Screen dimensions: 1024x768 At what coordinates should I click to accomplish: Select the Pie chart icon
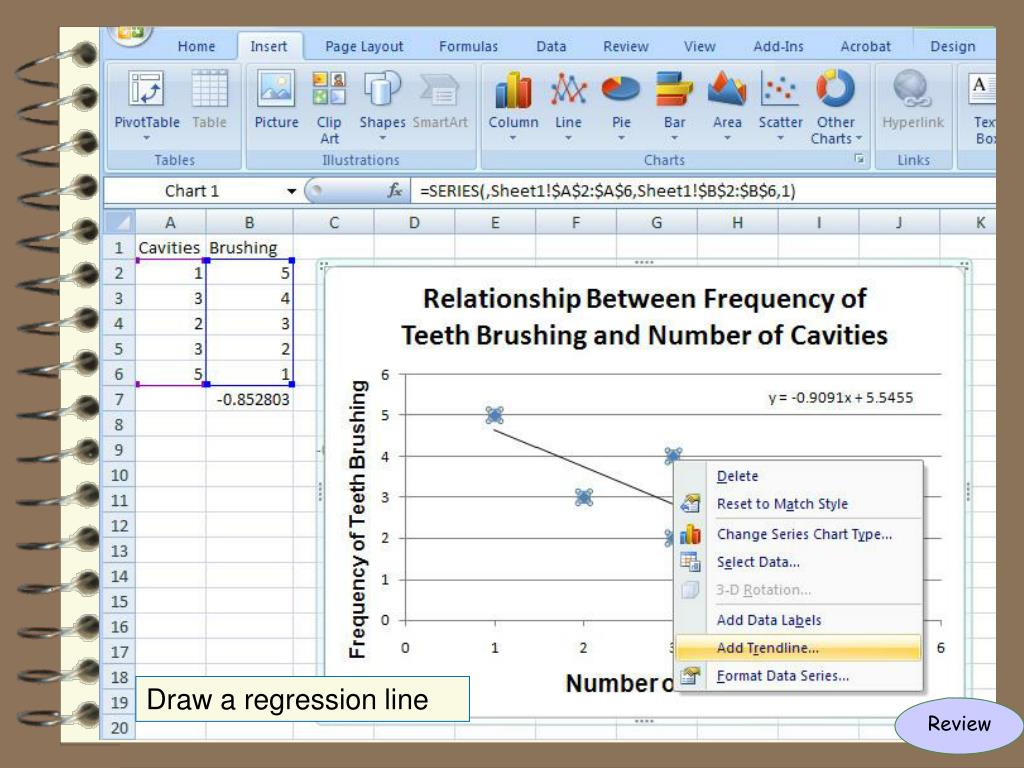point(622,91)
